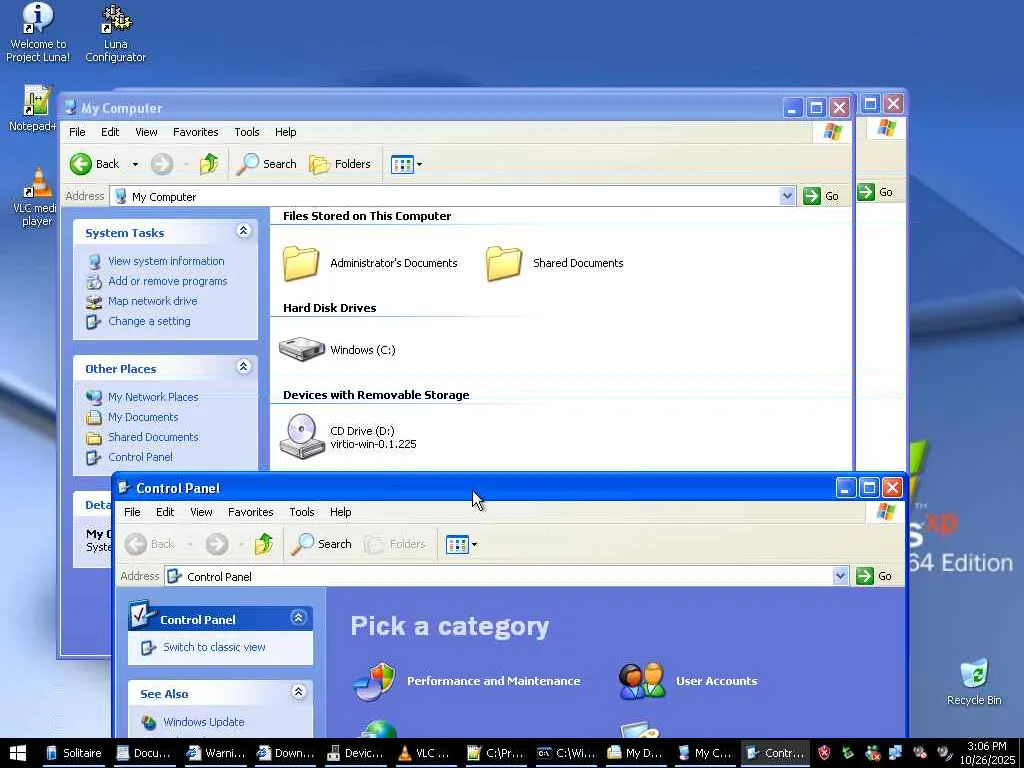Switch to the VLC taskbar button
Viewport: 1024px width, 768px height.
pos(424,753)
